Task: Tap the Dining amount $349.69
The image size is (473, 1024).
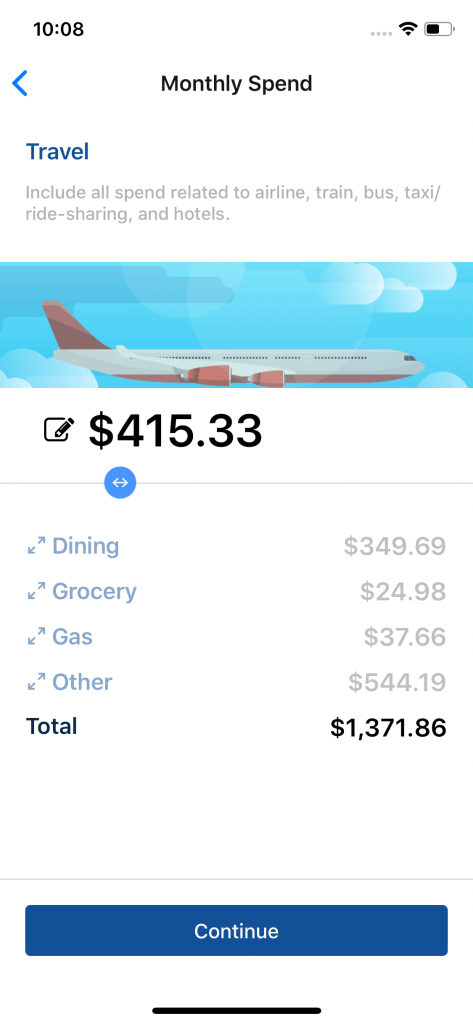Action: click(395, 546)
